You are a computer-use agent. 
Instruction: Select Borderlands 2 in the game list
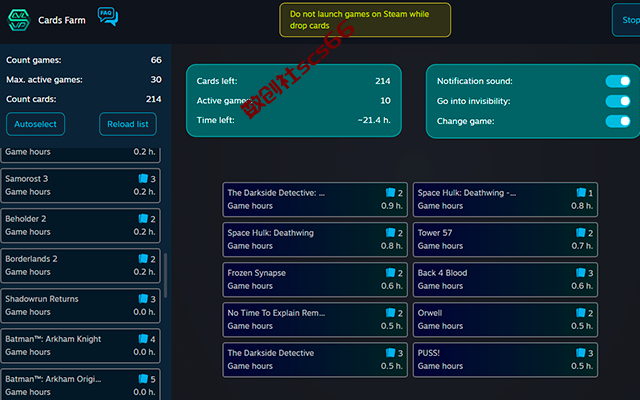click(x=80, y=265)
